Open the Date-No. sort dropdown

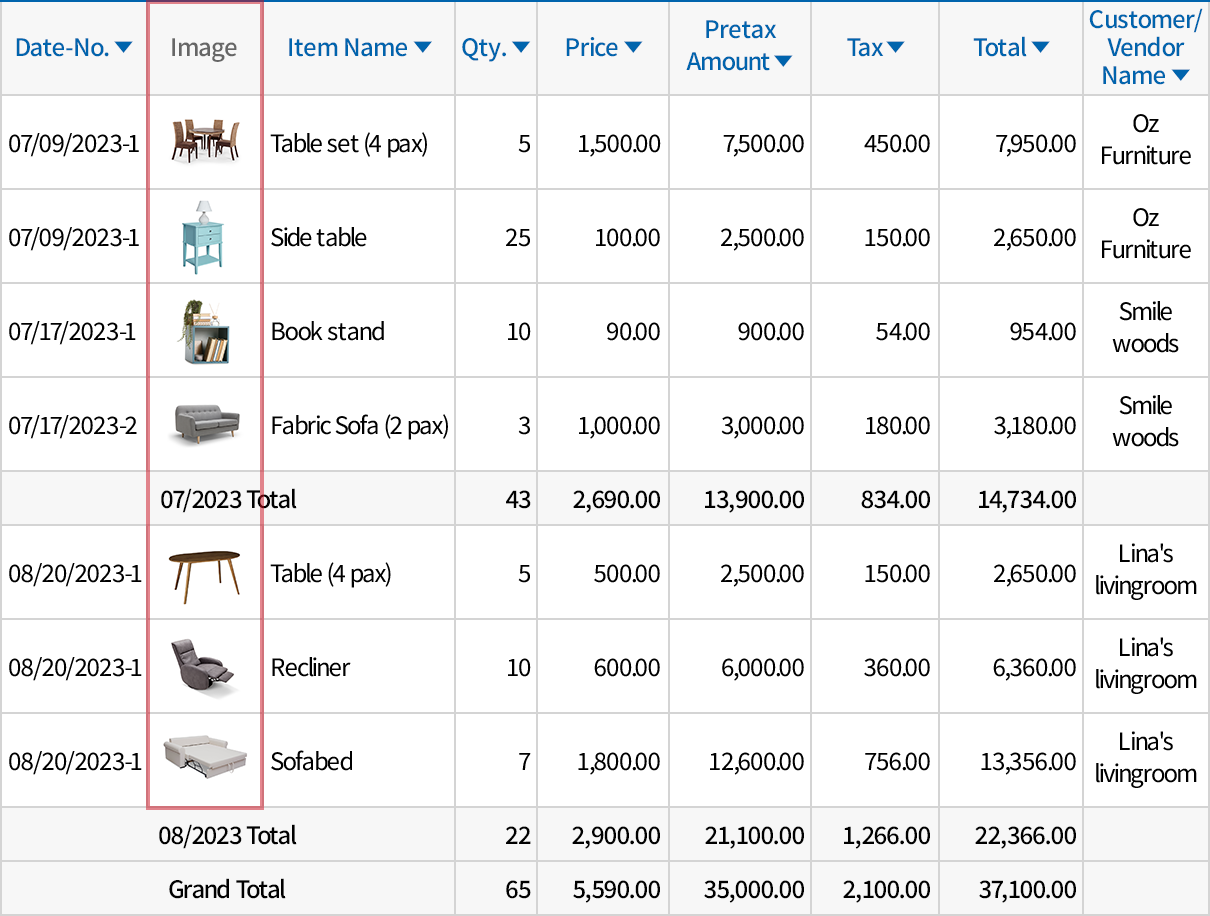(124, 48)
